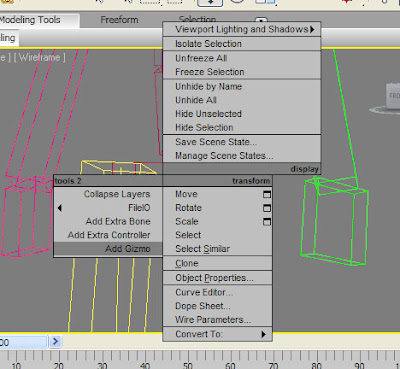Open Object Properties dialog
The width and height of the screenshot is (400, 369).
coord(217,278)
